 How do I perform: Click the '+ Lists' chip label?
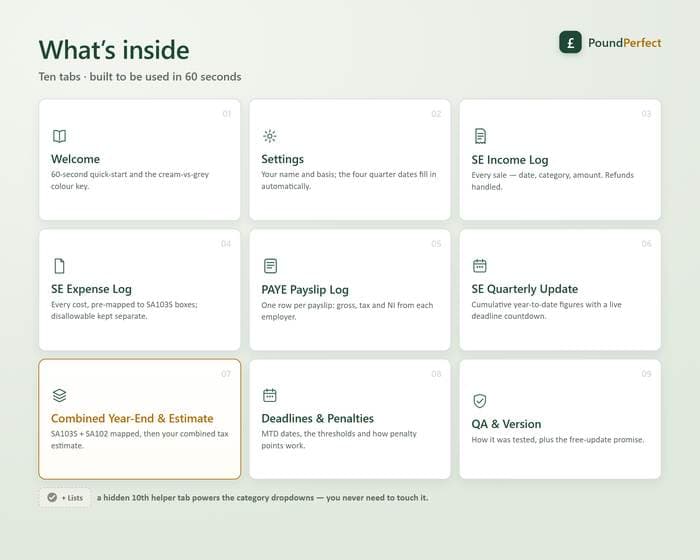[72, 497]
